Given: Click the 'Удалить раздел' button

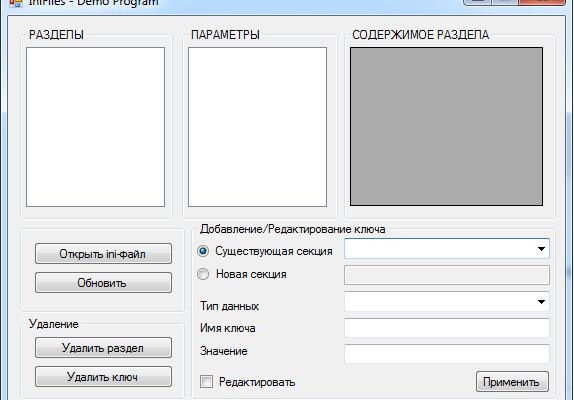Looking at the screenshot, I should tap(103, 347).
